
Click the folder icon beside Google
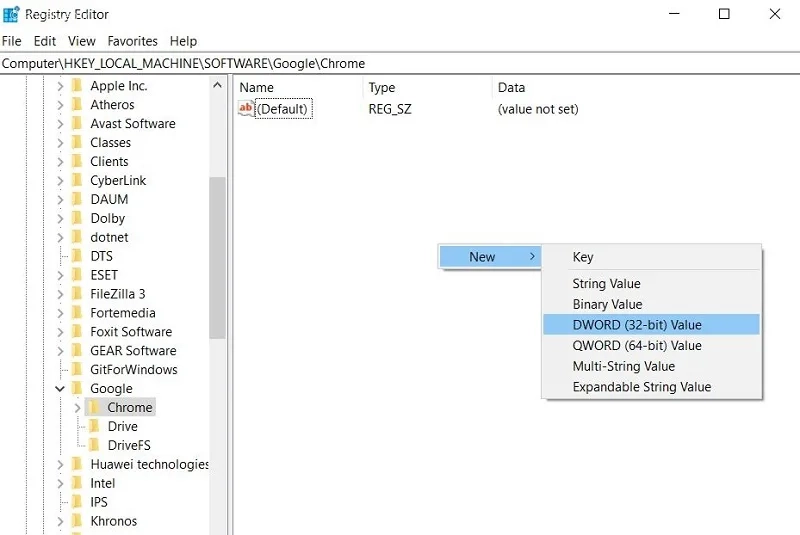pyautogui.click(x=77, y=388)
